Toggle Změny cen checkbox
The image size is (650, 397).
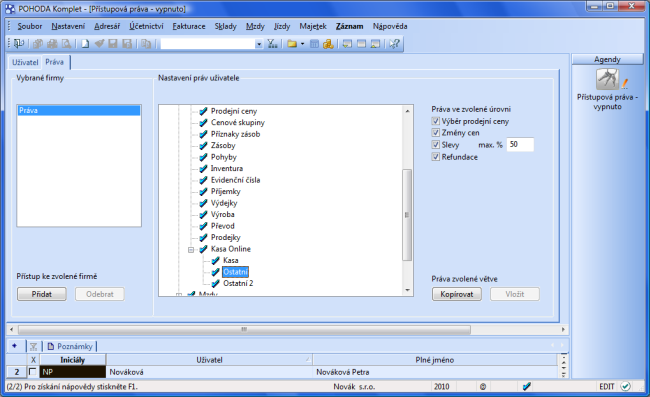[435, 133]
